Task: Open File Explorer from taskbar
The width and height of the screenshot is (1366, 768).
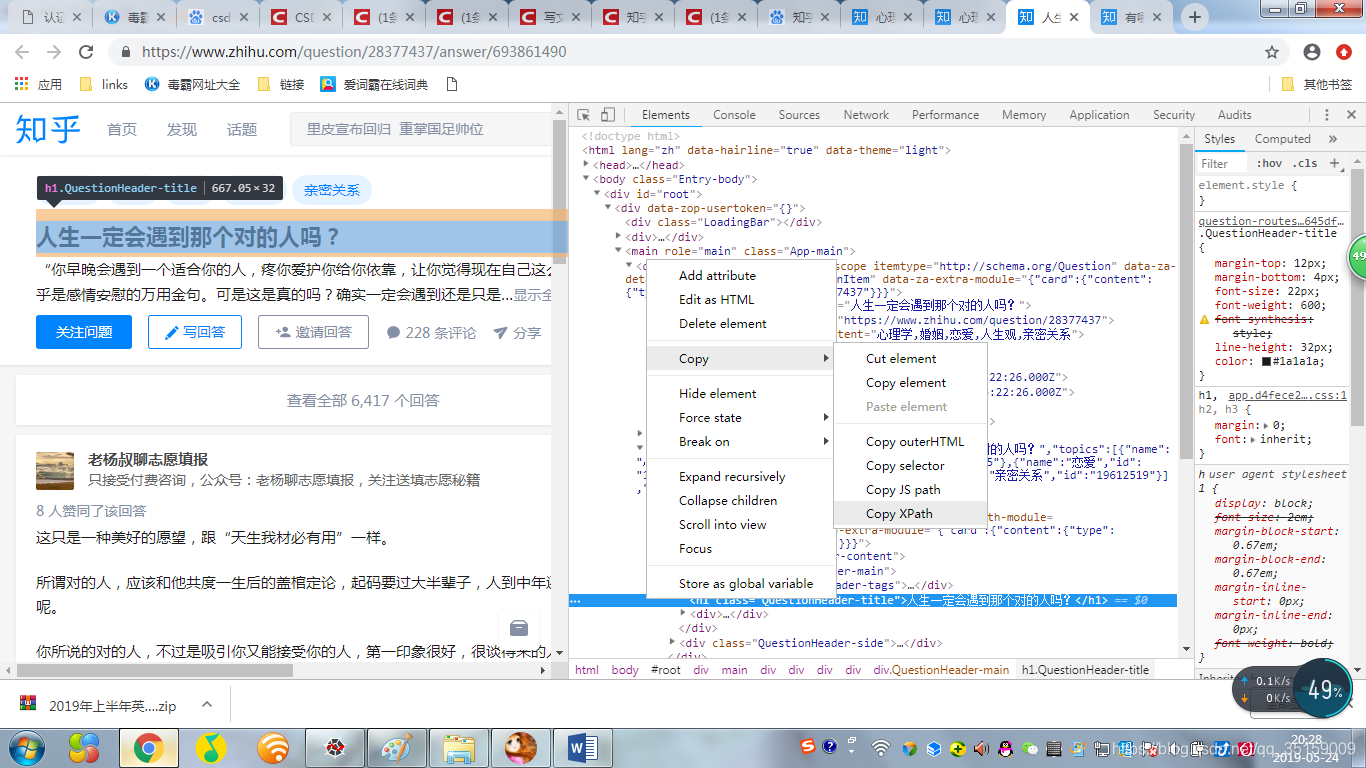Action: coord(459,747)
